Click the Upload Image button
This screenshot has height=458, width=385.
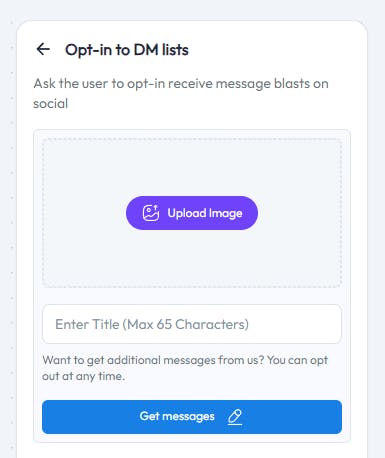pyautogui.click(x=192, y=213)
